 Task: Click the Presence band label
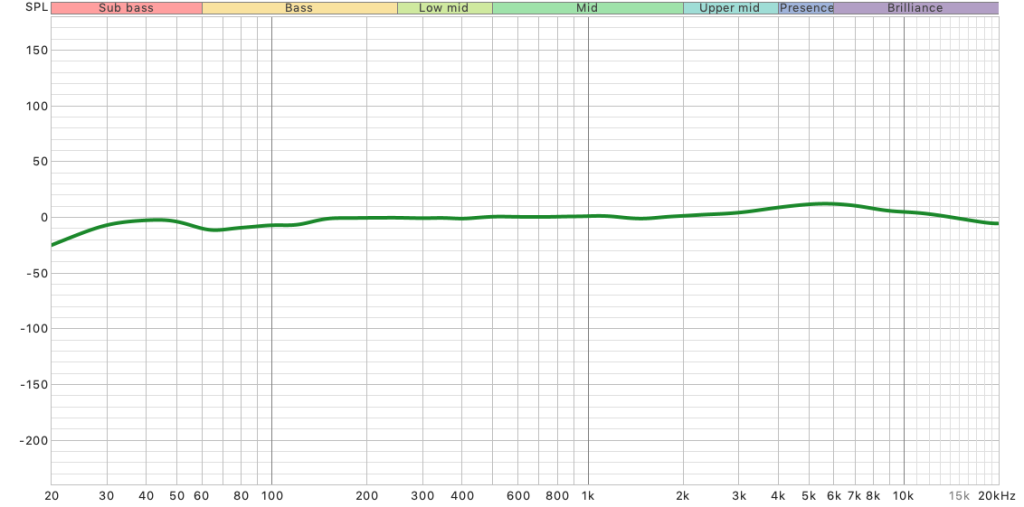pyautogui.click(x=807, y=8)
